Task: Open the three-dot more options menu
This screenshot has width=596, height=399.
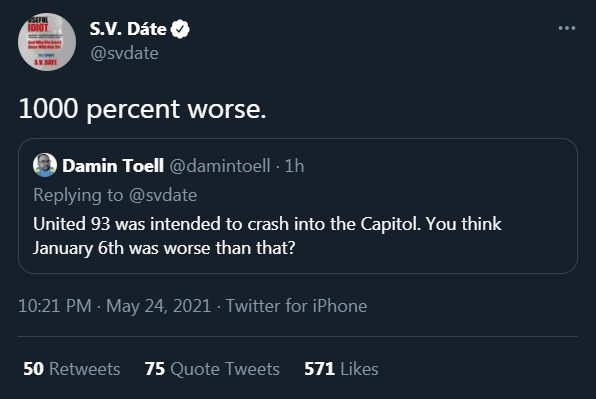Action: 566,28
